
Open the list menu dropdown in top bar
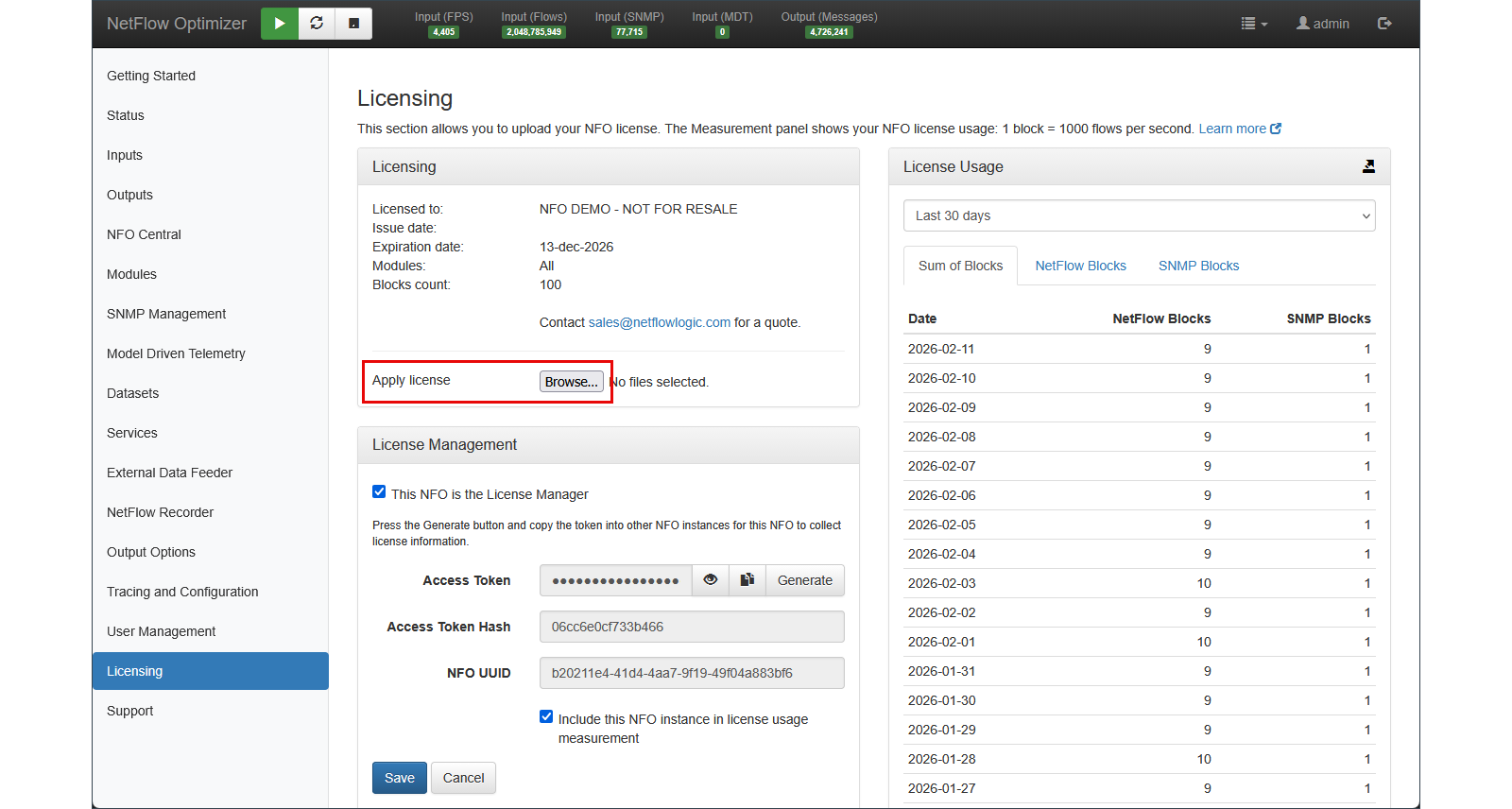pyautogui.click(x=1253, y=24)
